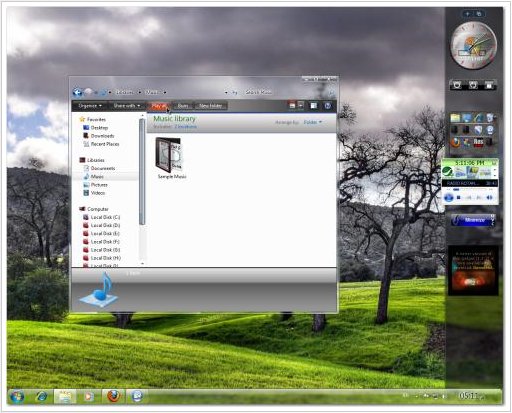This screenshot has width=512, height=413.
Task: Click Libraries in the address breadcrumb
Action: (124, 92)
